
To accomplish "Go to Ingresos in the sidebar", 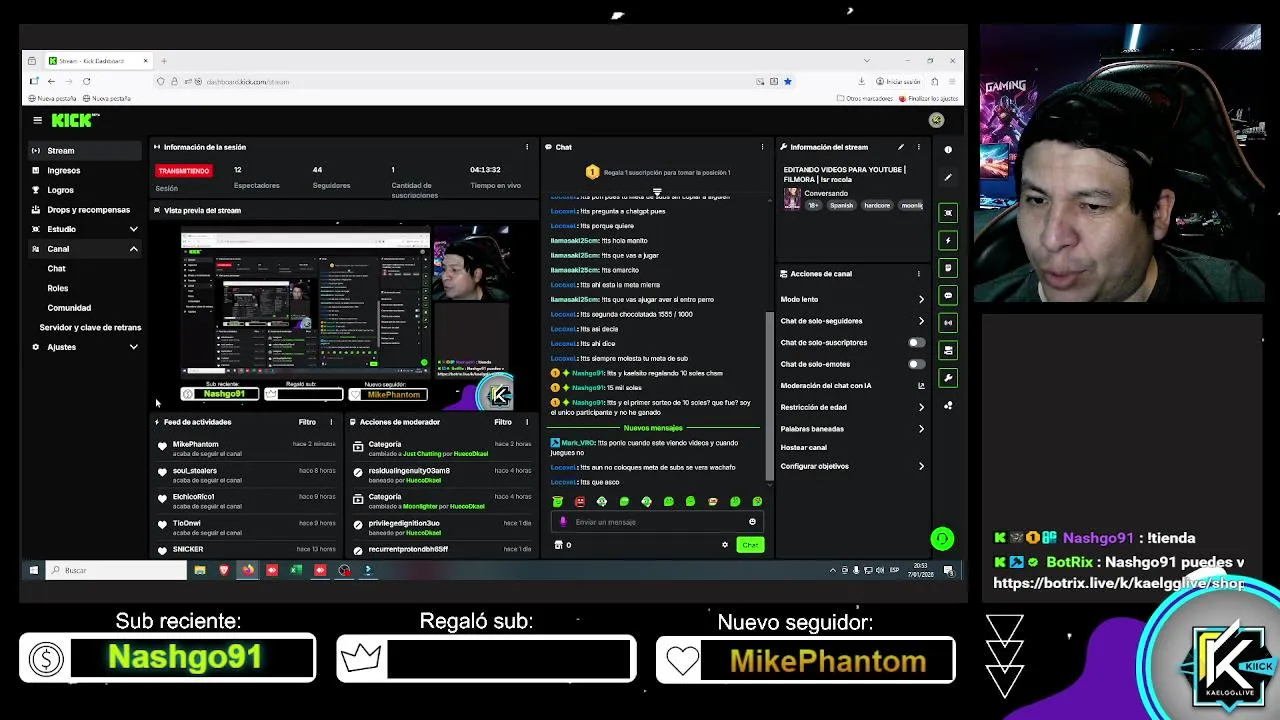I will point(86,171).
